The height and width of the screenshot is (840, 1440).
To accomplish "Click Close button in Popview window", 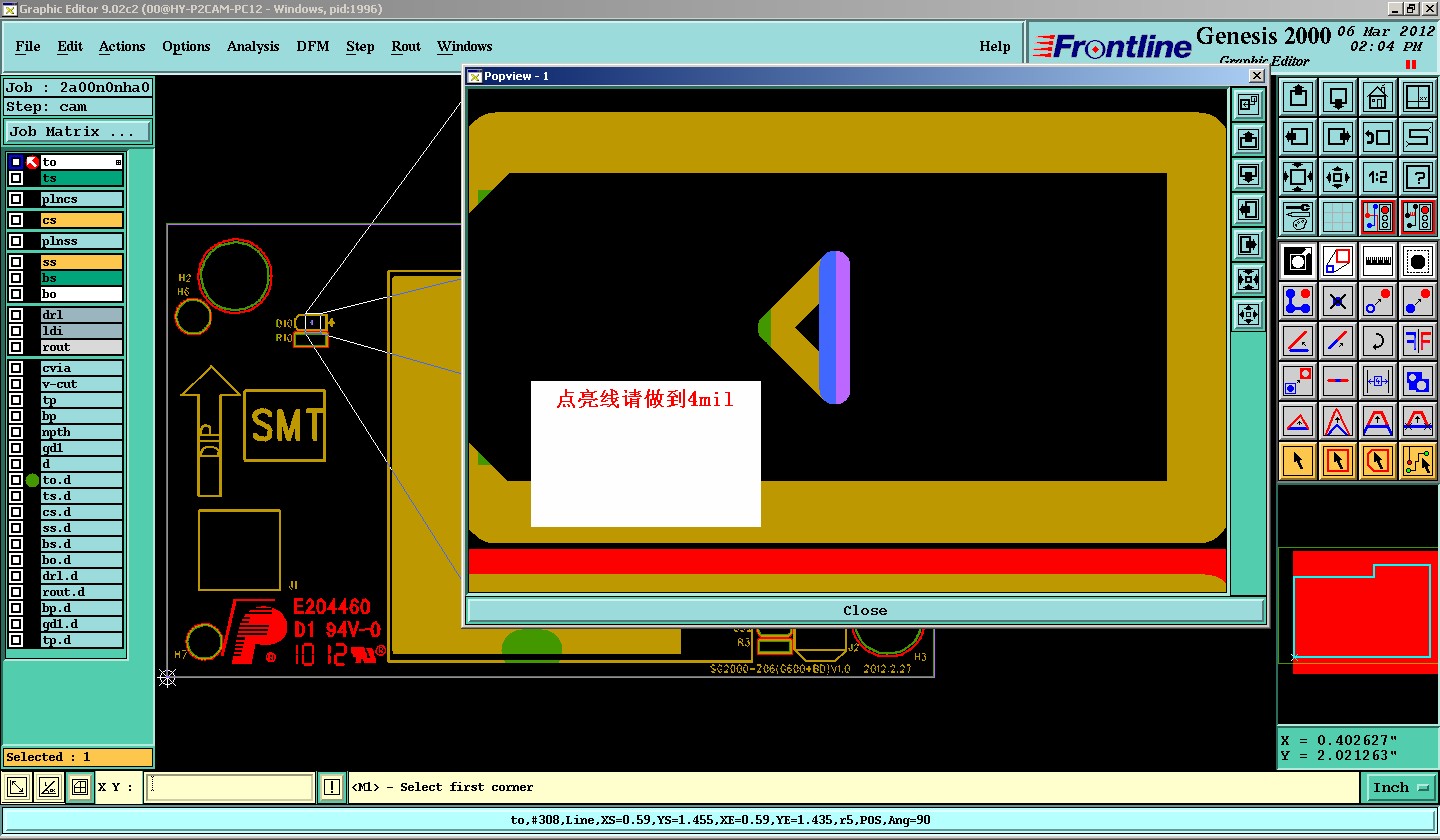I will coord(865,610).
